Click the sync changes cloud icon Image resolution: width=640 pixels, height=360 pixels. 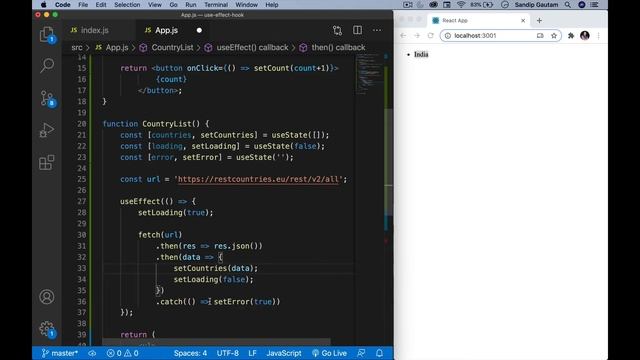tap(92, 353)
